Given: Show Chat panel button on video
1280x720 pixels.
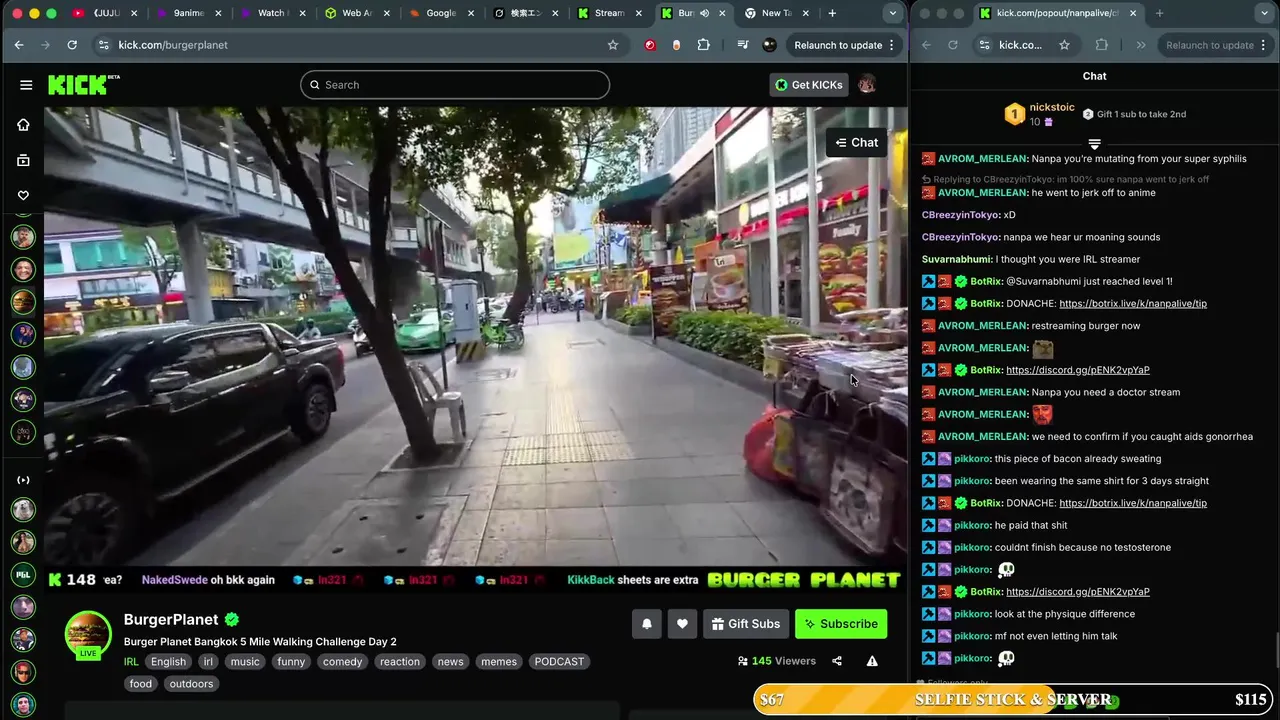Looking at the screenshot, I should click(x=857, y=142).
